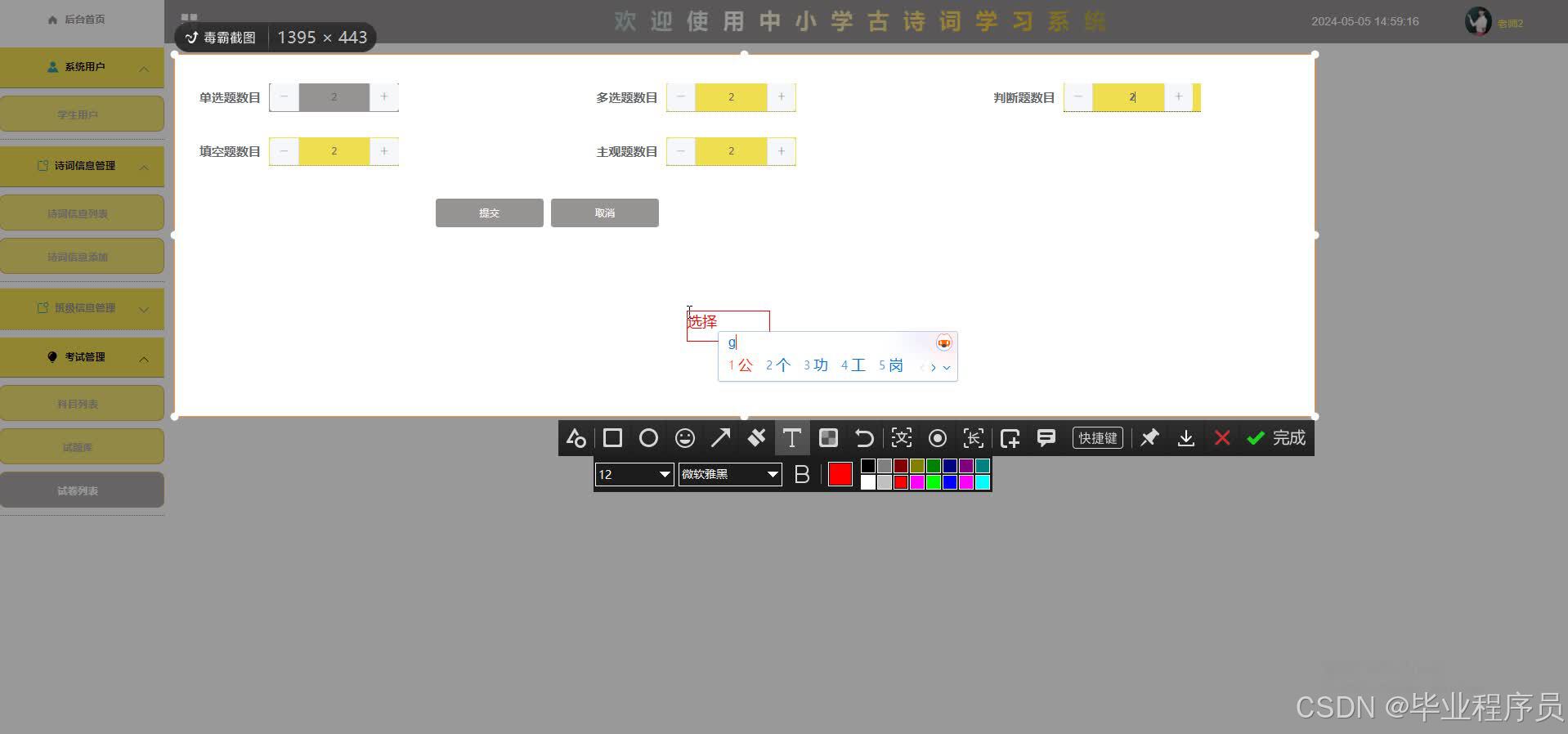Click the 填空题数目 value field
Screen dimensions: 1568x734
coord(334,151)
